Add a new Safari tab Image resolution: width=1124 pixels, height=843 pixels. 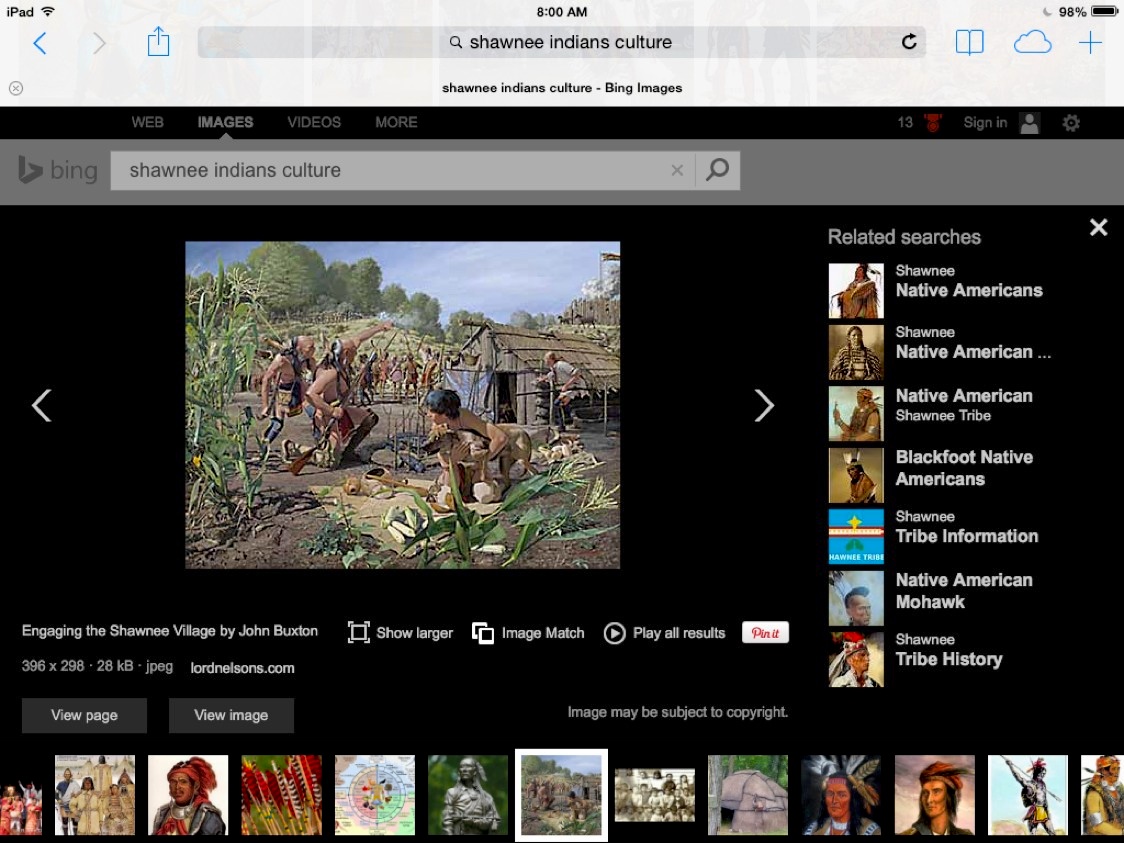[x=1090, y=42]
